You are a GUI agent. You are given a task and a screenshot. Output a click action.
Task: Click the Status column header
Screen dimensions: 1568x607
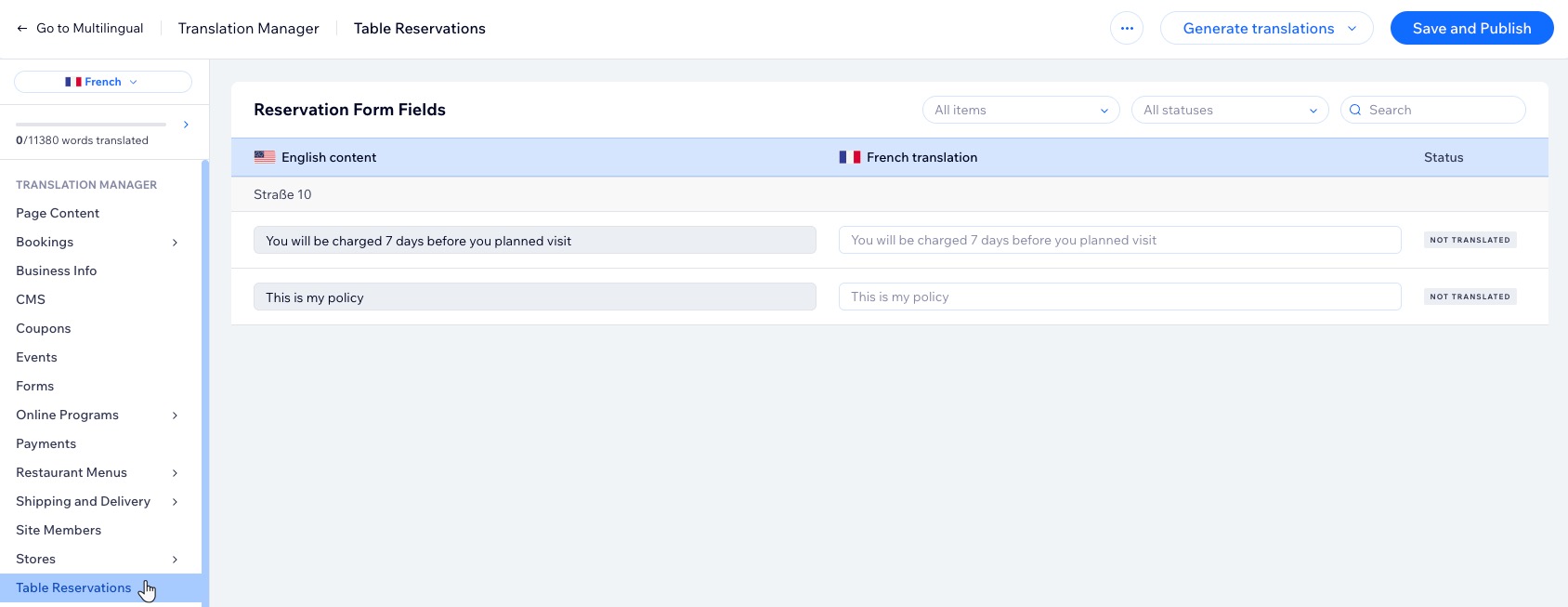tap(1444, 157)
